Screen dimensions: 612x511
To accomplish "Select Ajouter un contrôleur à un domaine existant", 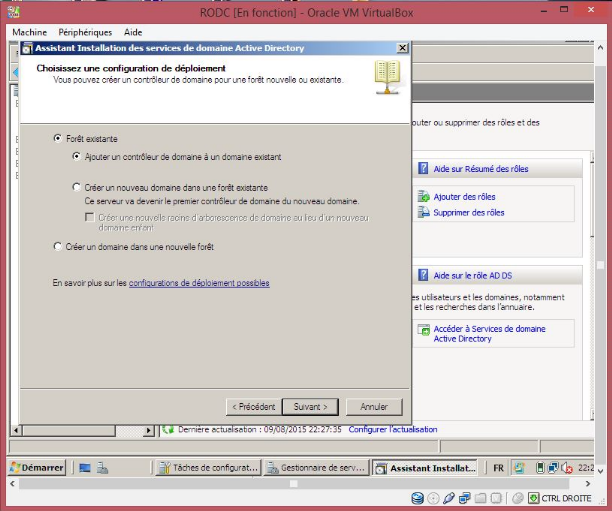I will click(77, 157).
